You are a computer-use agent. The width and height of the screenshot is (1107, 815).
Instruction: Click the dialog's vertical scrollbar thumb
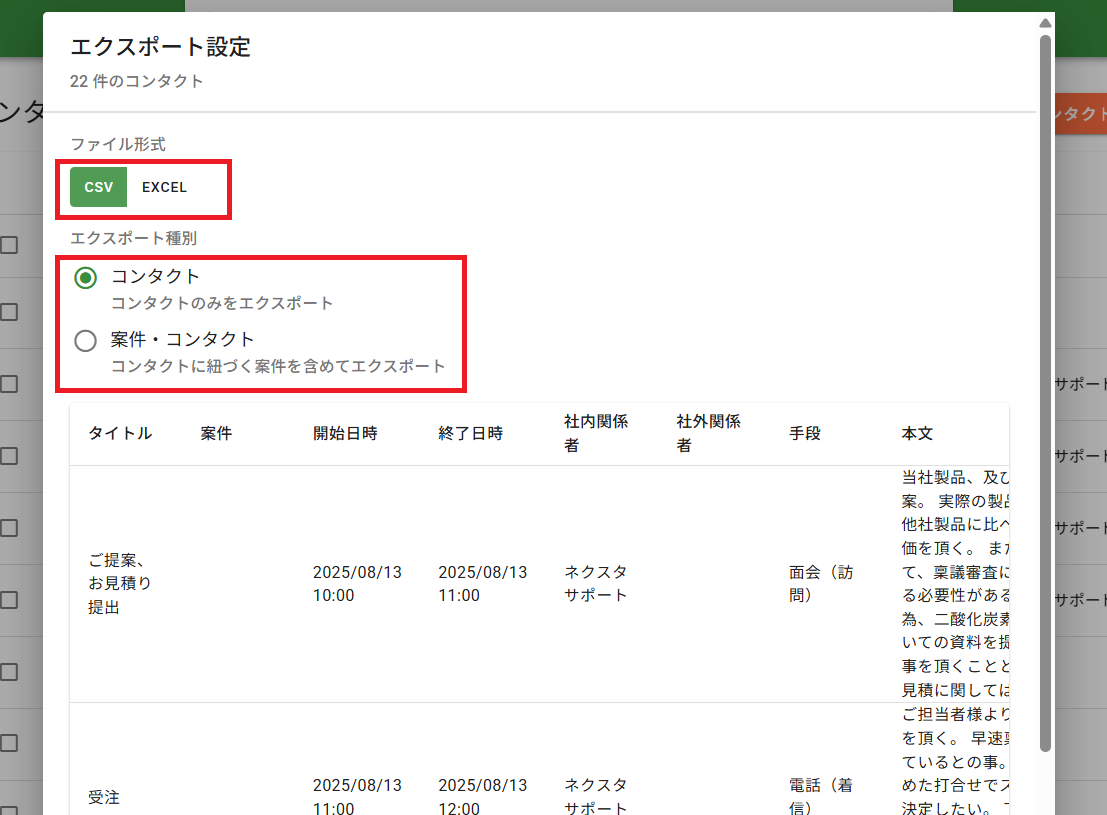pos(1045,390)
